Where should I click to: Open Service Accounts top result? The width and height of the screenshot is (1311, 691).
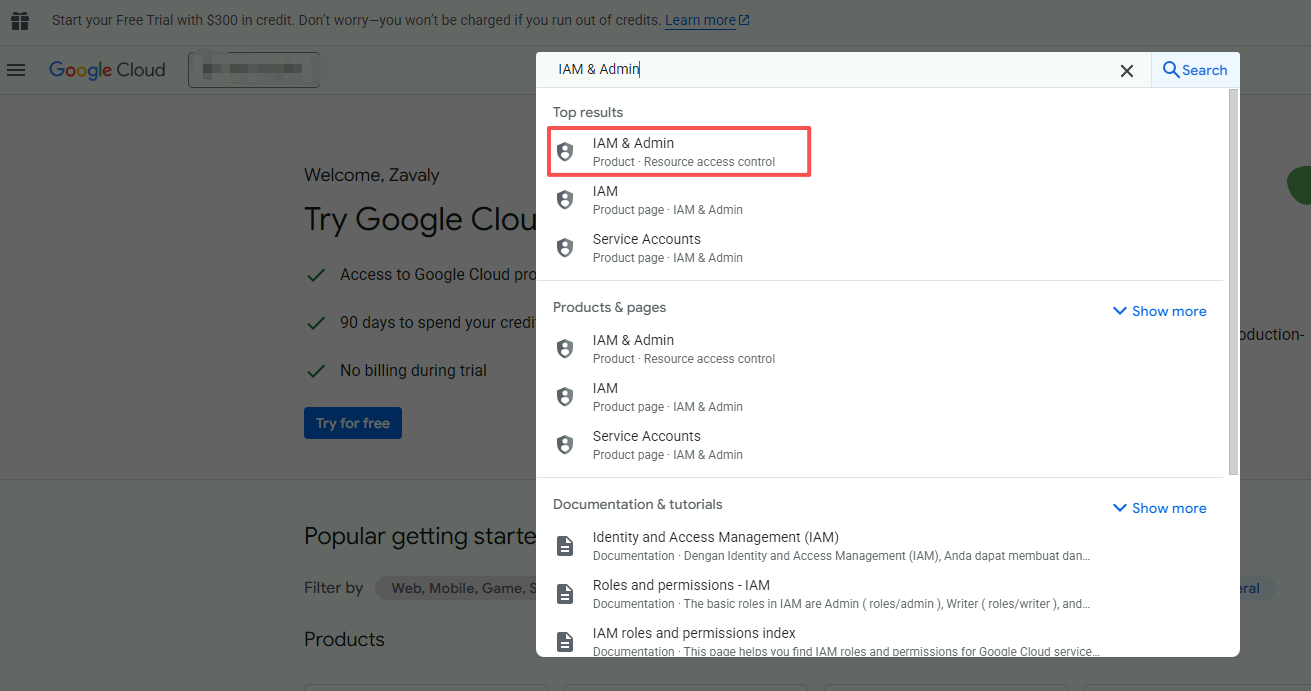(879, 248)
